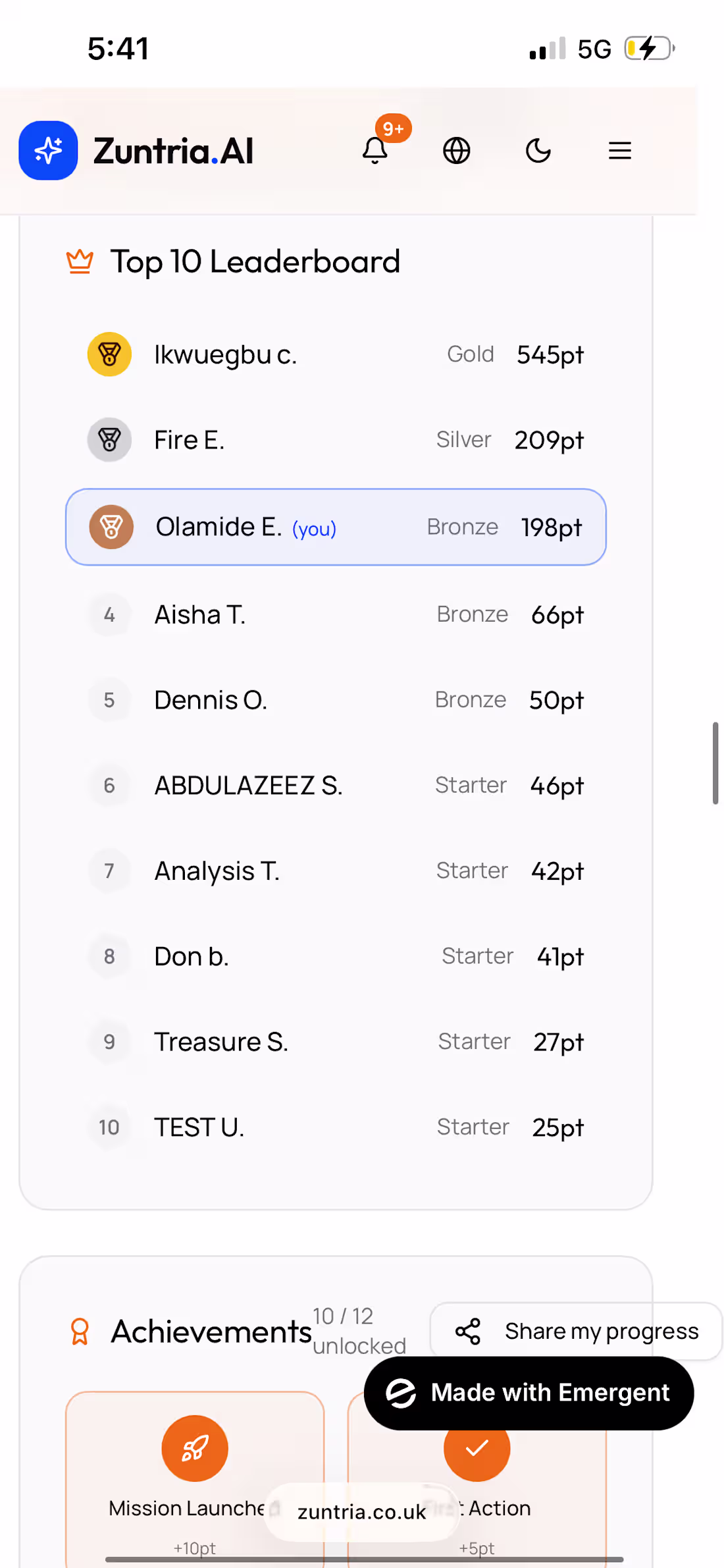Tap the Mission Launcher rocket icon
This screenshot has height=1568, width=724.
[x=195, y=1448]
